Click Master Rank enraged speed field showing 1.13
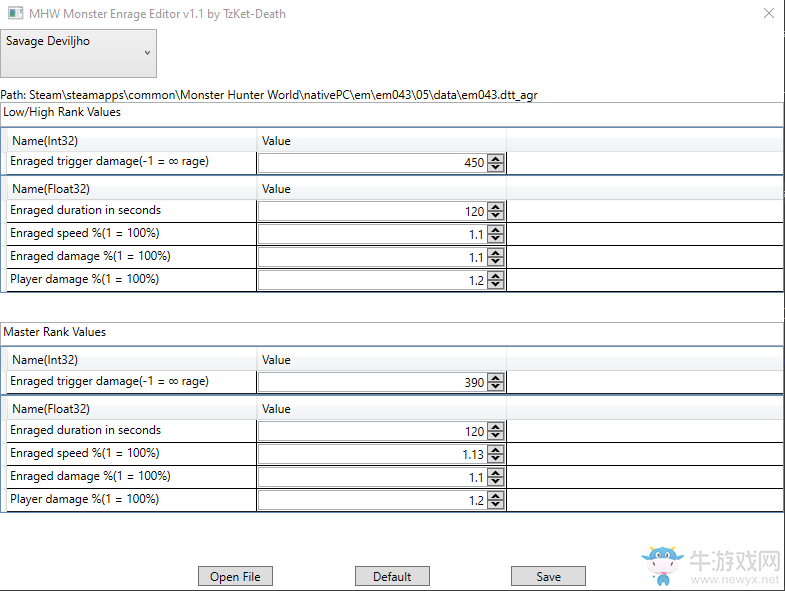This screenshot has height=591, width=785. tap(372, 455)
